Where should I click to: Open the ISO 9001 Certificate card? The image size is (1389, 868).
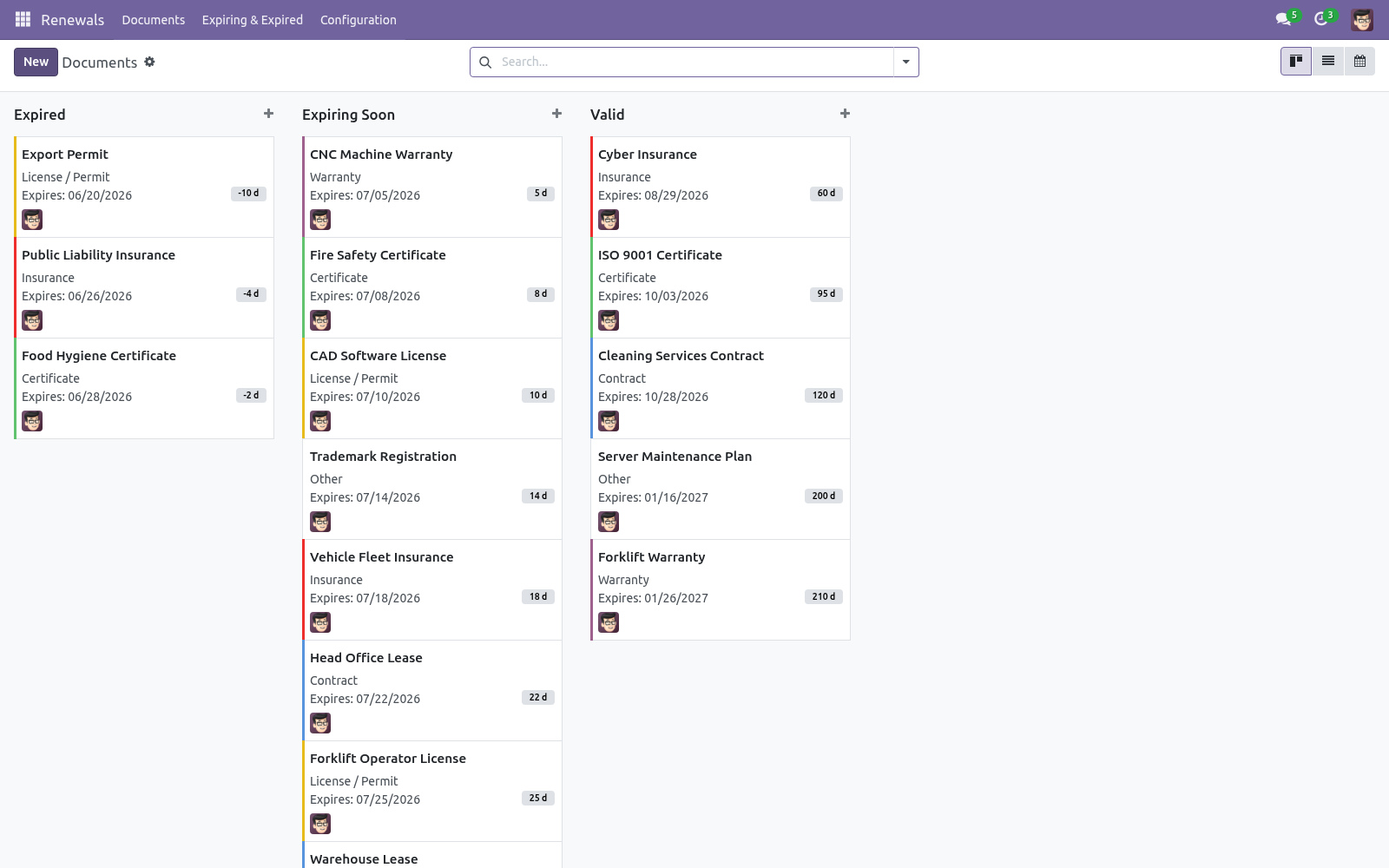coord(721,288)
